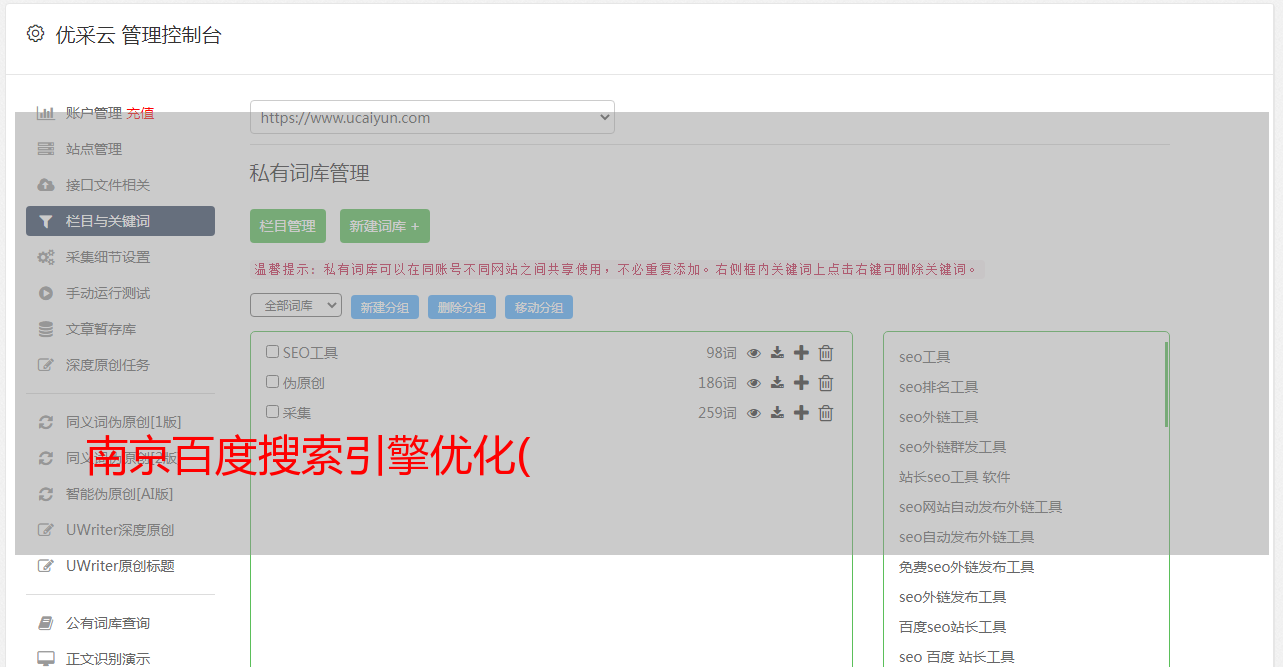Click the 新建词库 + button

(385, 226)
